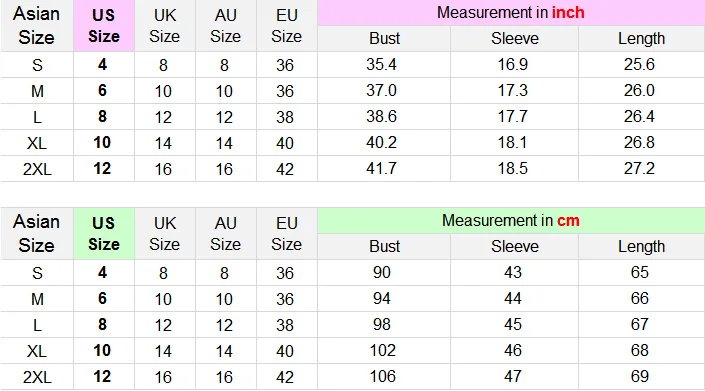Click bold US size 4 in cm table
705x391 pixels.
103,272
